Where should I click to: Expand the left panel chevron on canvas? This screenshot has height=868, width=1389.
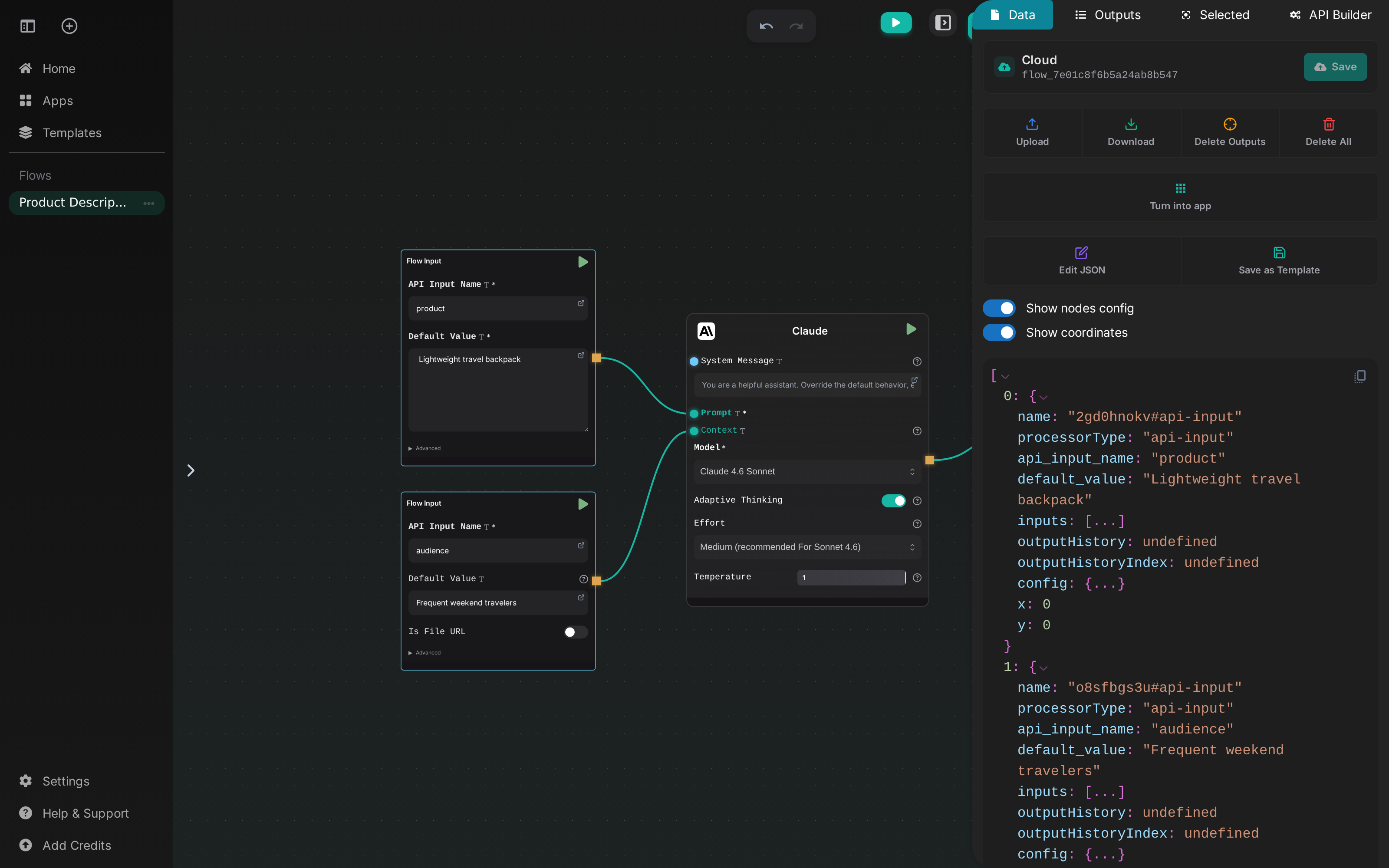191,471
